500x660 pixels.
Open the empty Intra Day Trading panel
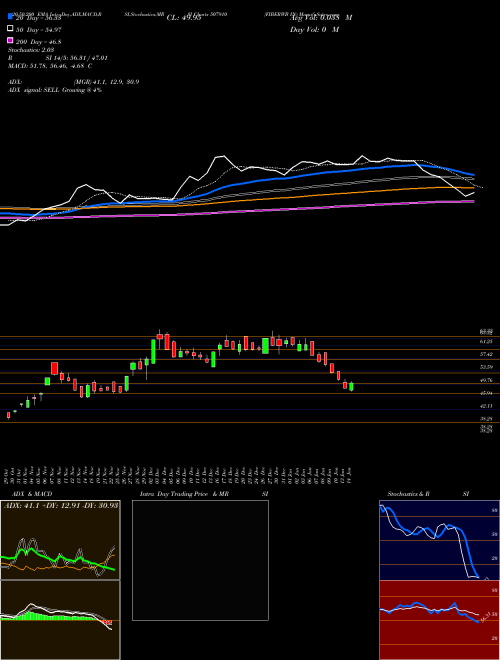pos(200,560)
